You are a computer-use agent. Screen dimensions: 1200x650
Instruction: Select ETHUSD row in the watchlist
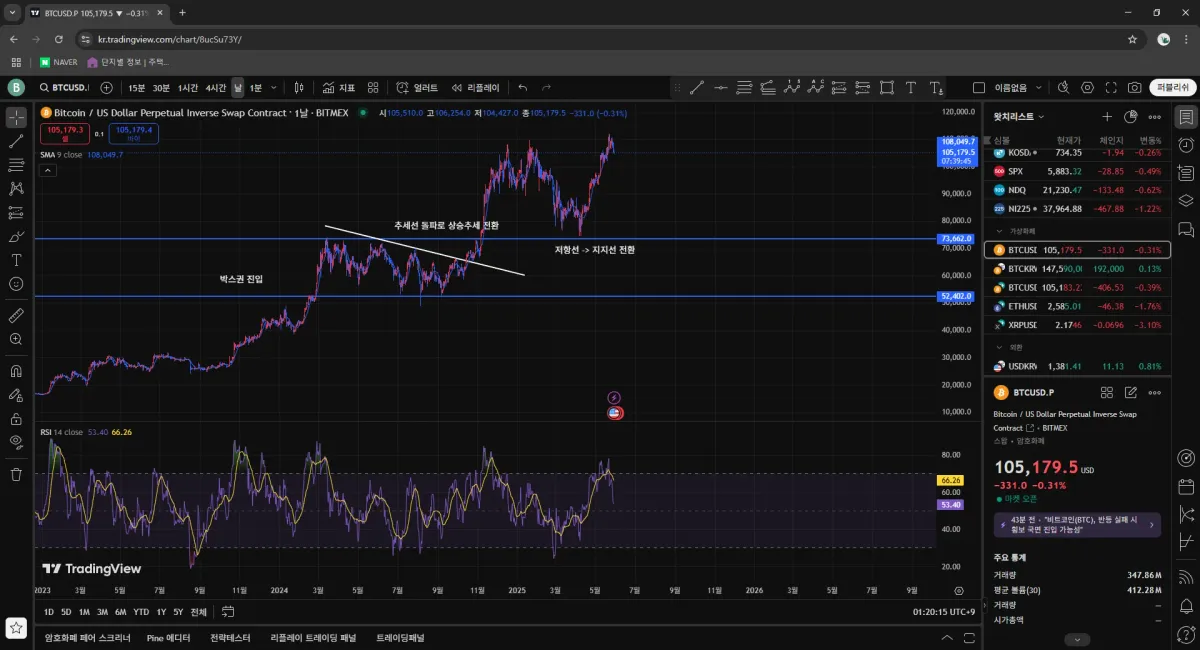(1077, 306)
